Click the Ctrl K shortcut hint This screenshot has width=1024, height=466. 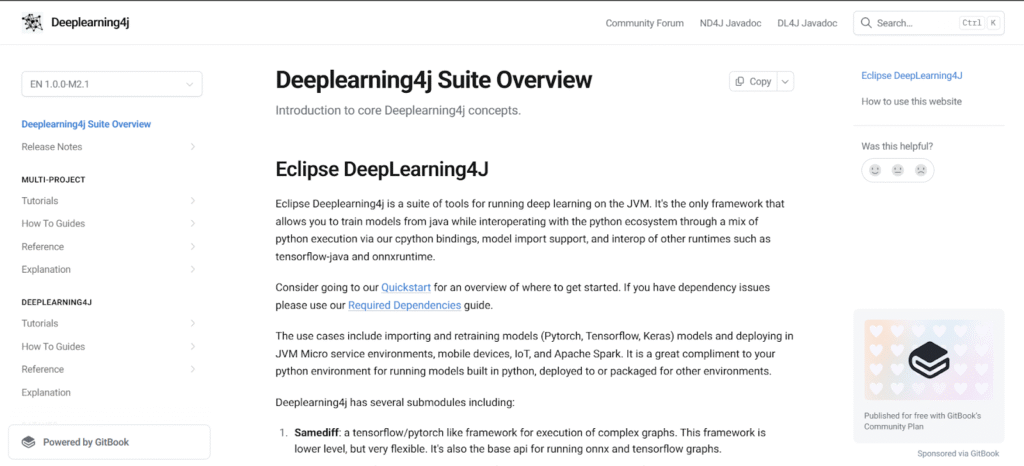coord(980,23)
